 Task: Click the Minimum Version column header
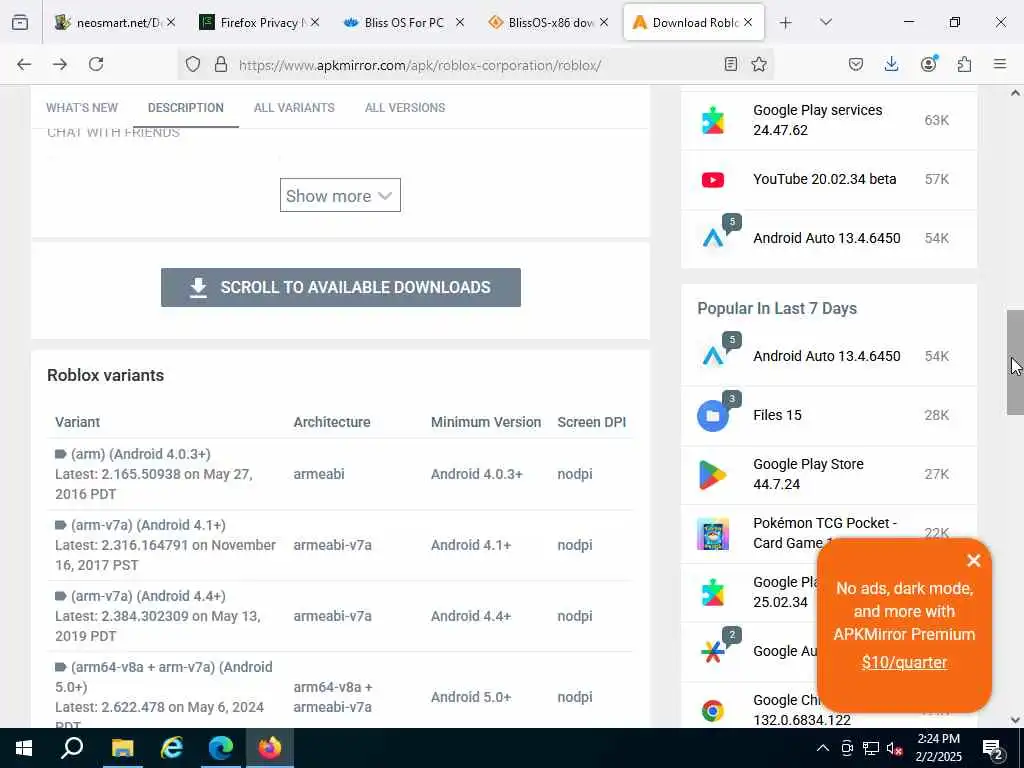click(486, 422)
